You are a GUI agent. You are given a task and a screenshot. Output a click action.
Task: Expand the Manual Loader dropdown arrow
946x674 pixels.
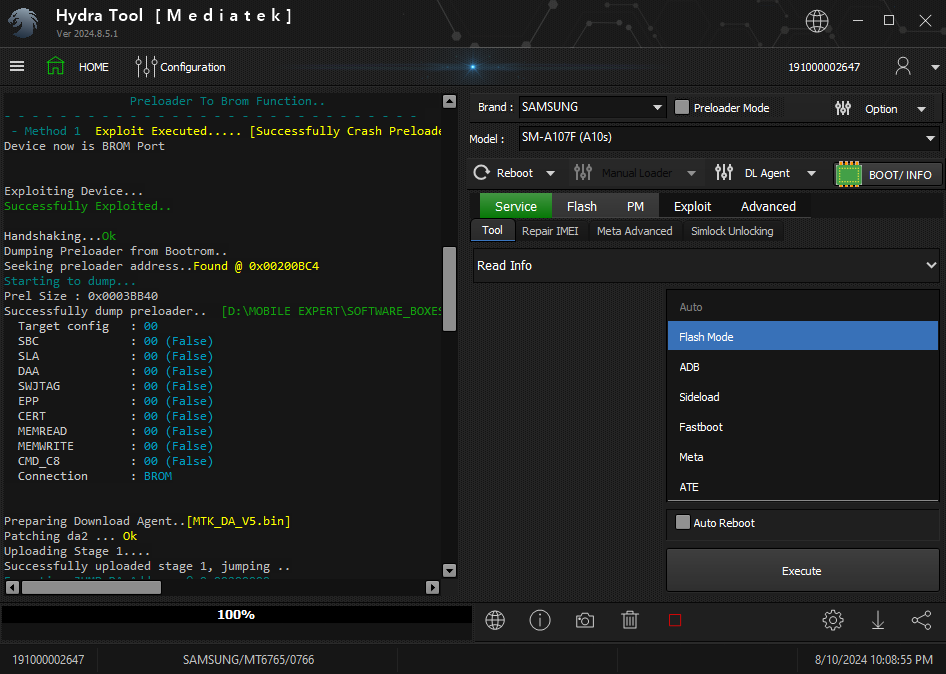click(x=691, y=174)
